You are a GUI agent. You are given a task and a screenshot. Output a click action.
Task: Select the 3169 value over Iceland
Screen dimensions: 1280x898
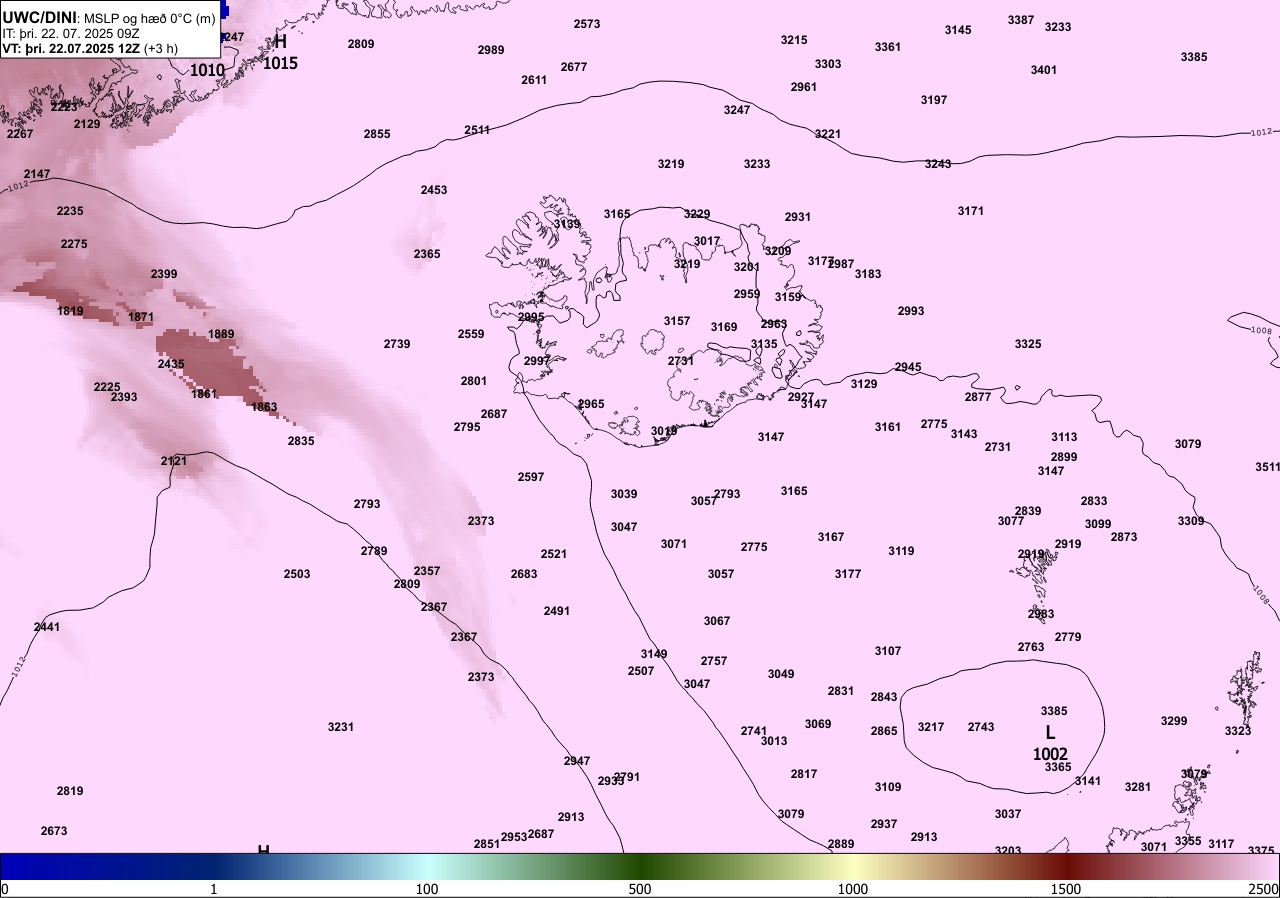tap(724, 327)
